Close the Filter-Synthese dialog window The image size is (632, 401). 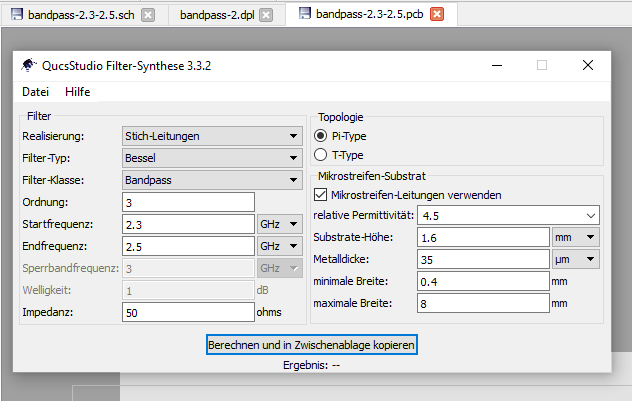pos(588,65)
